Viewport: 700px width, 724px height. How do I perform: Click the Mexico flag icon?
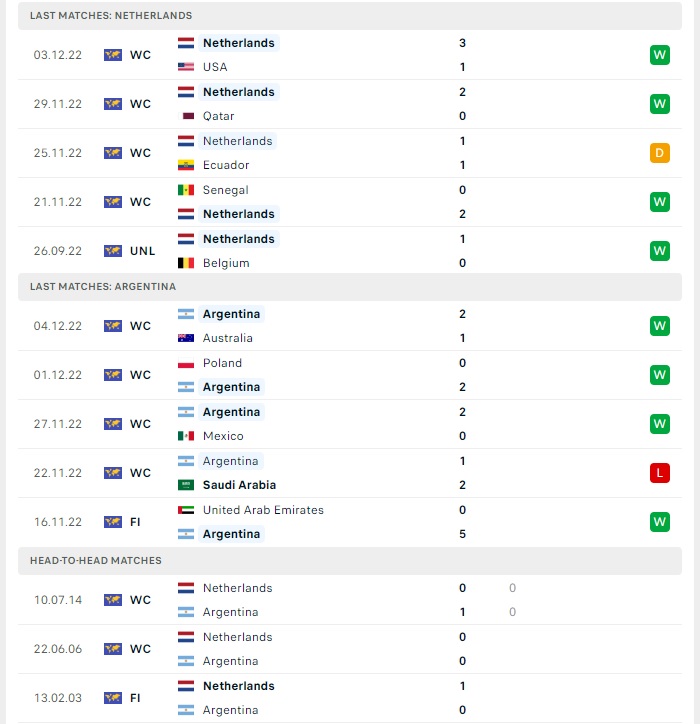pyautogui.click(x=186, y=436)
